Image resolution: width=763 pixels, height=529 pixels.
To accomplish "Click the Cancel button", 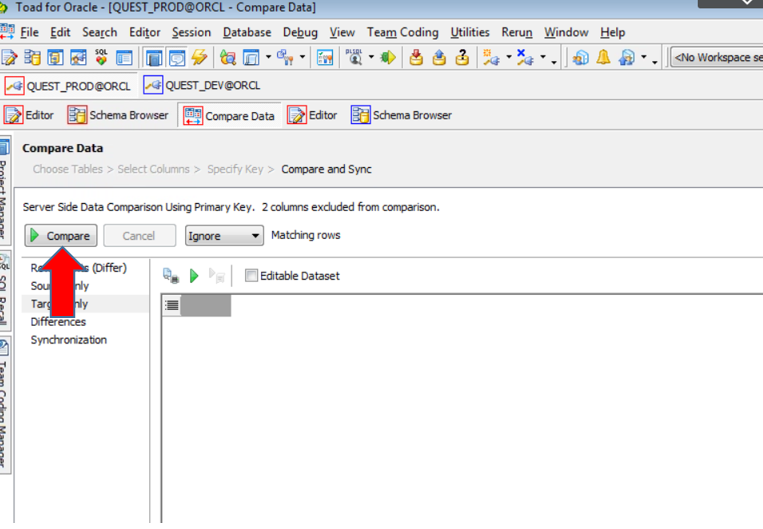I will [139, 236].
